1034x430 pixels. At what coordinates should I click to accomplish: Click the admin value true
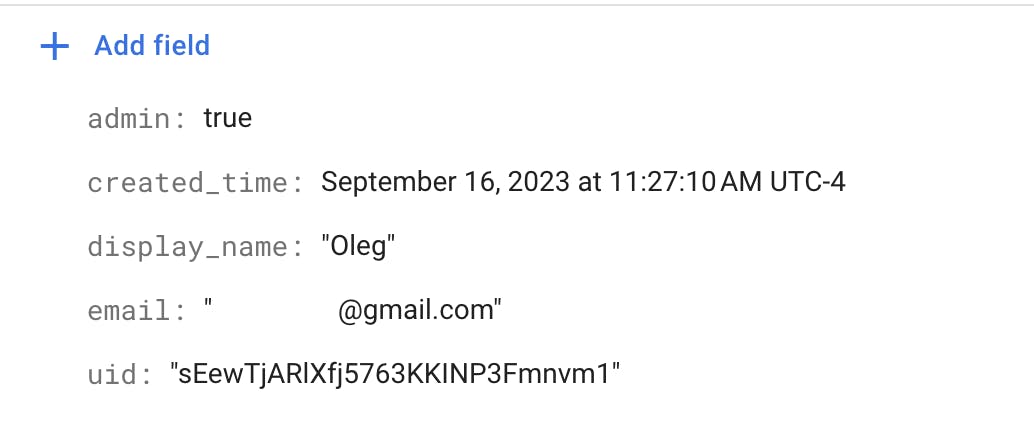(228, 119)
